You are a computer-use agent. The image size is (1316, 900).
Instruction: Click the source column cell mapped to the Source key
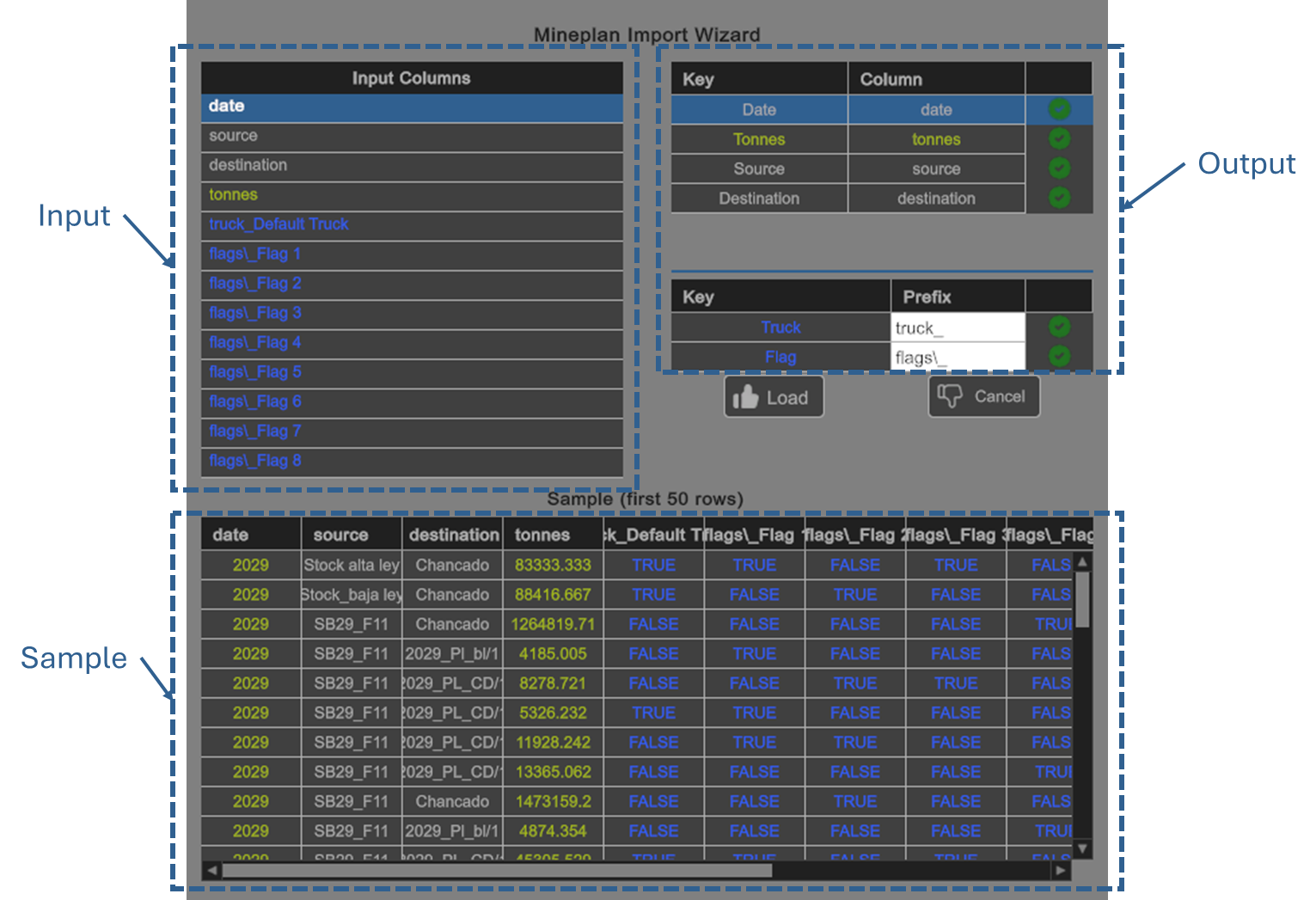pos(936,169)
